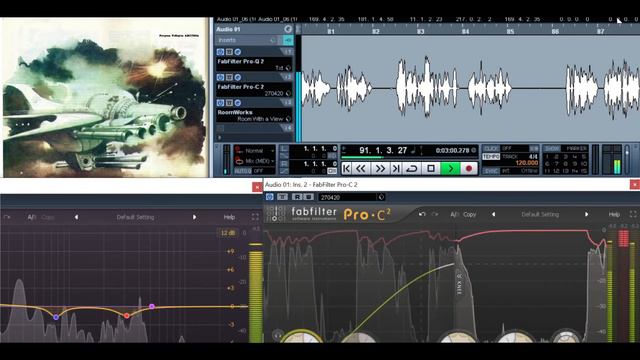Open Default Setting preset menu in Pro-C 2
The height and width of the screenshot is (360, 640).
[540, 214]
